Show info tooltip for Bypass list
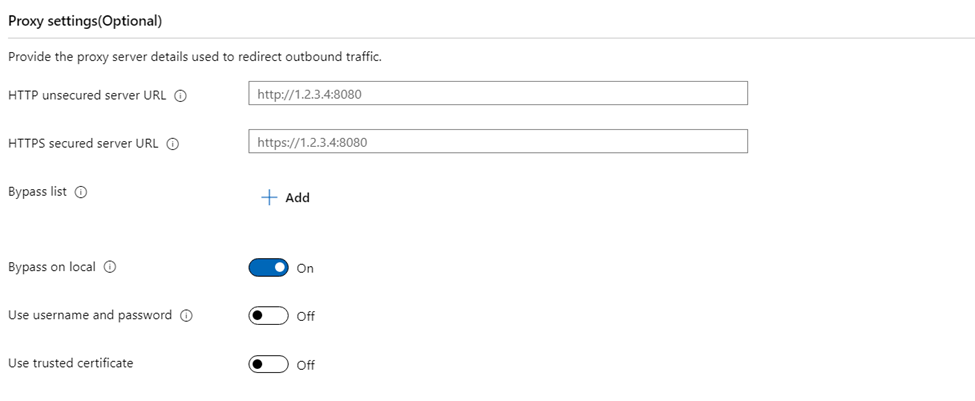The width and height of the screenshot is (975, 401). [81, 192]
